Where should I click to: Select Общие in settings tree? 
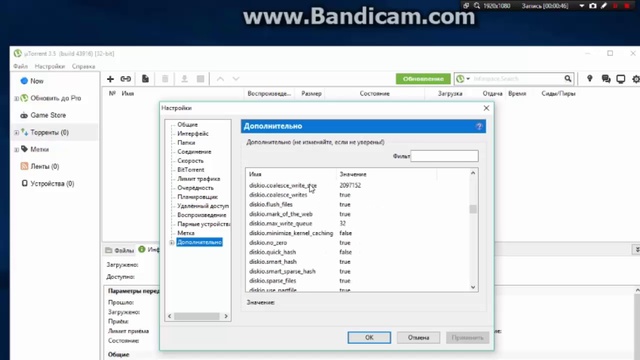coord(187,124)
